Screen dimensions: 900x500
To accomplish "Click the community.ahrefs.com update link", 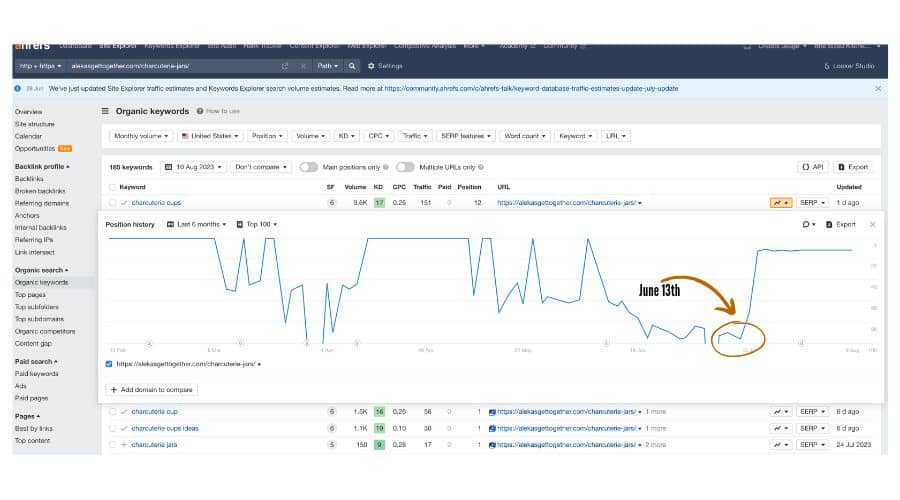I will pyautogui.click(x=531, y=88).
